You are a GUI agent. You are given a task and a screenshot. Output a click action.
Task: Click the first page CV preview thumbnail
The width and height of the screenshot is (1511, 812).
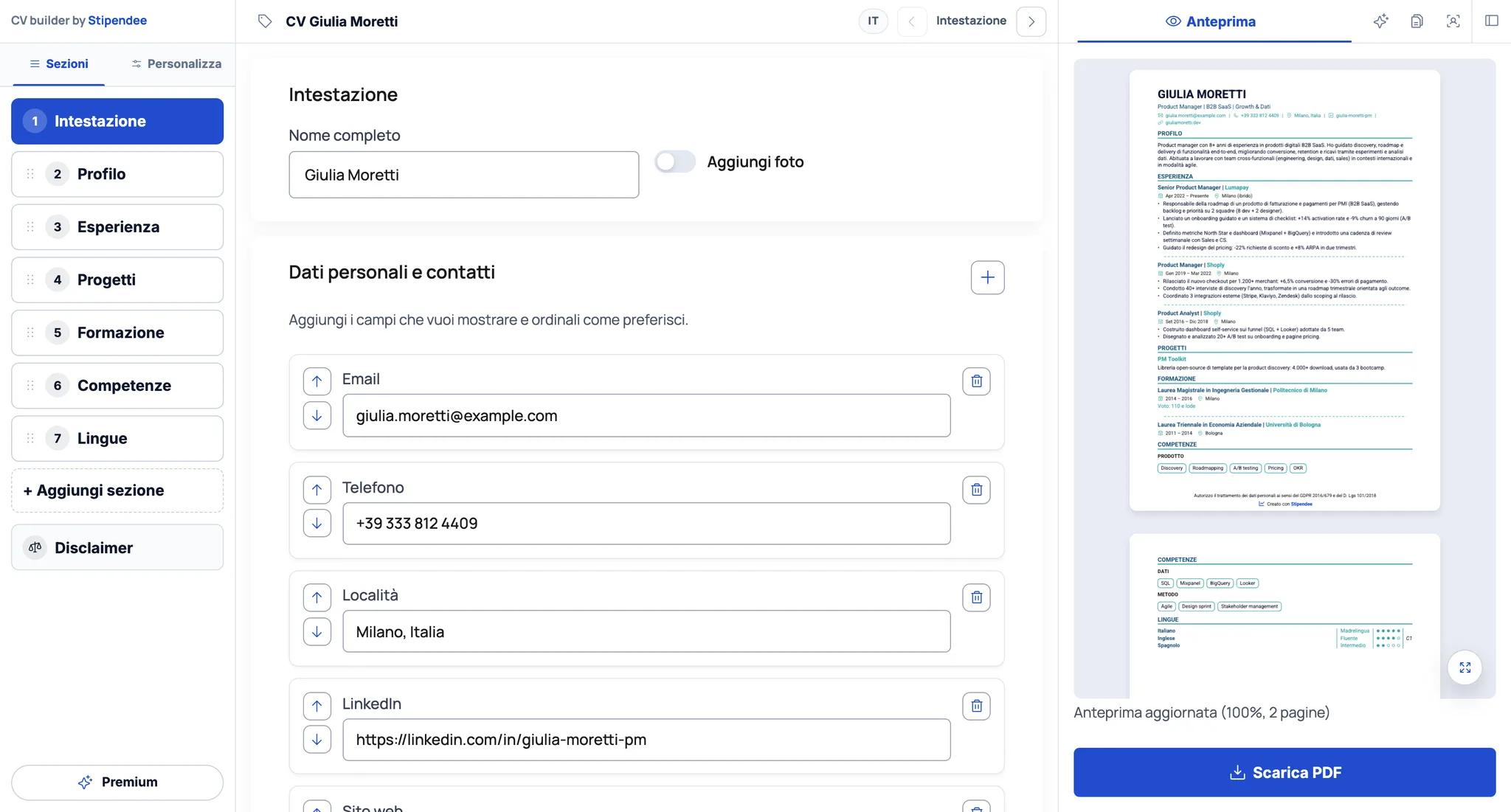coord(1284,290)
